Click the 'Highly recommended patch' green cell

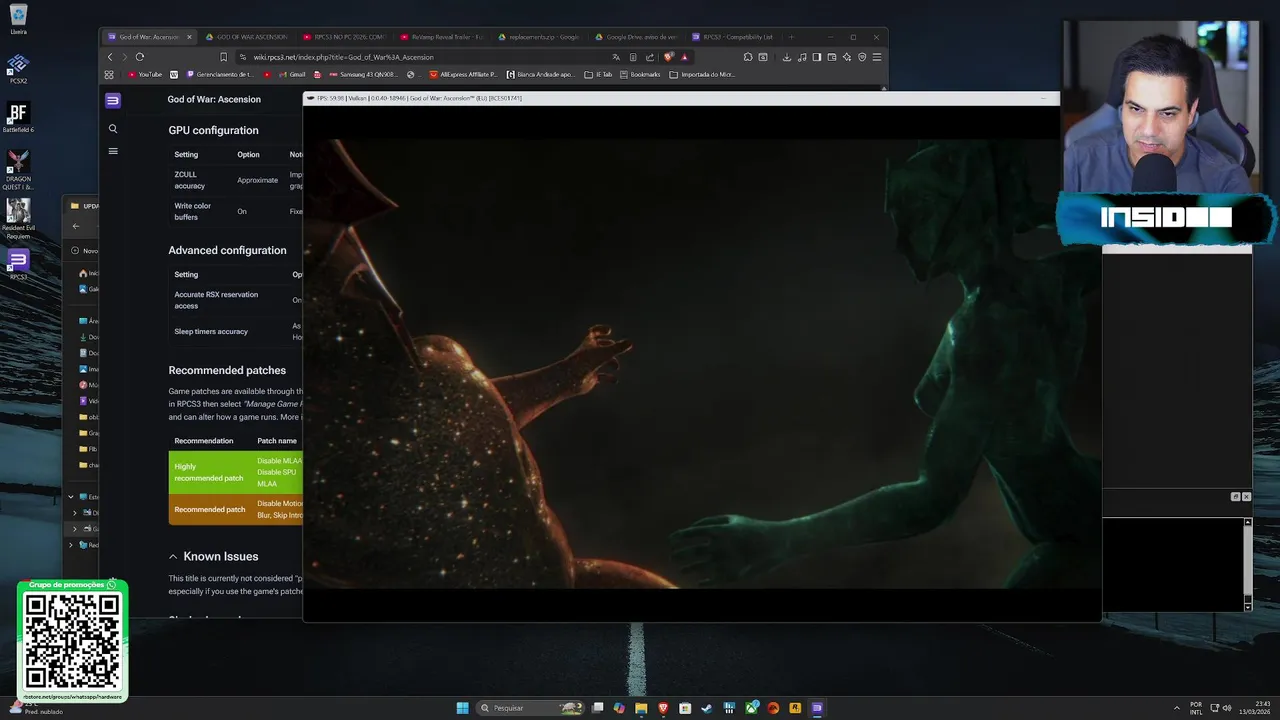[x=209, y=472]
